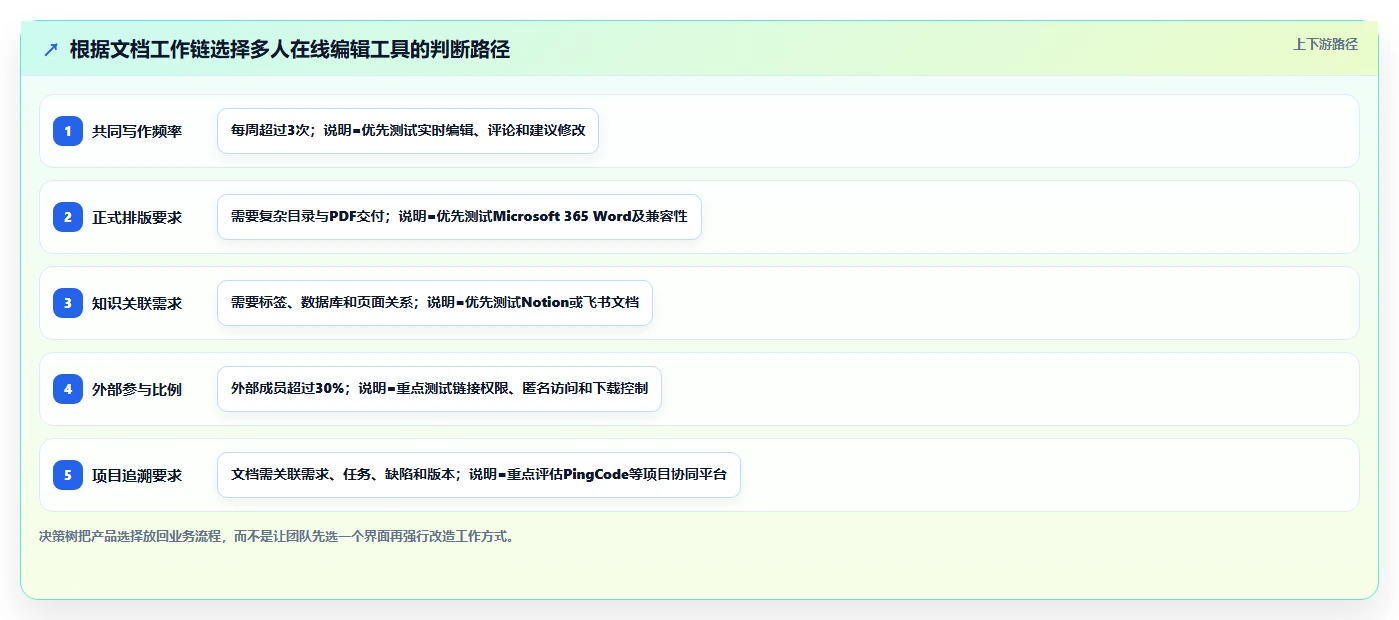Click the 外部参与比例 label
This screenshot has width=1399, height=620.
(137, 389)
